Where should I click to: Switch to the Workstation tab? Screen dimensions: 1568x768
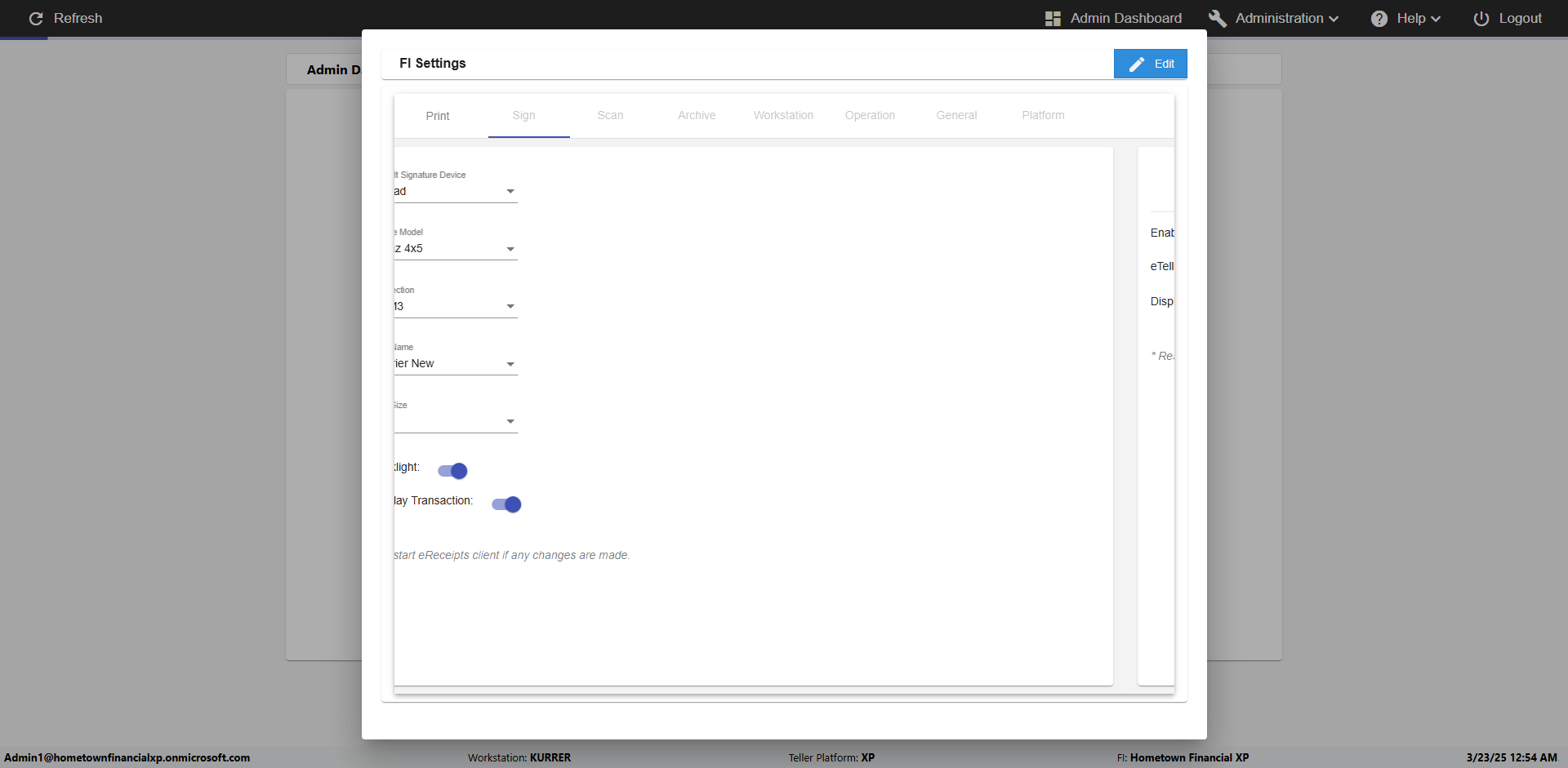click(783, 116)
